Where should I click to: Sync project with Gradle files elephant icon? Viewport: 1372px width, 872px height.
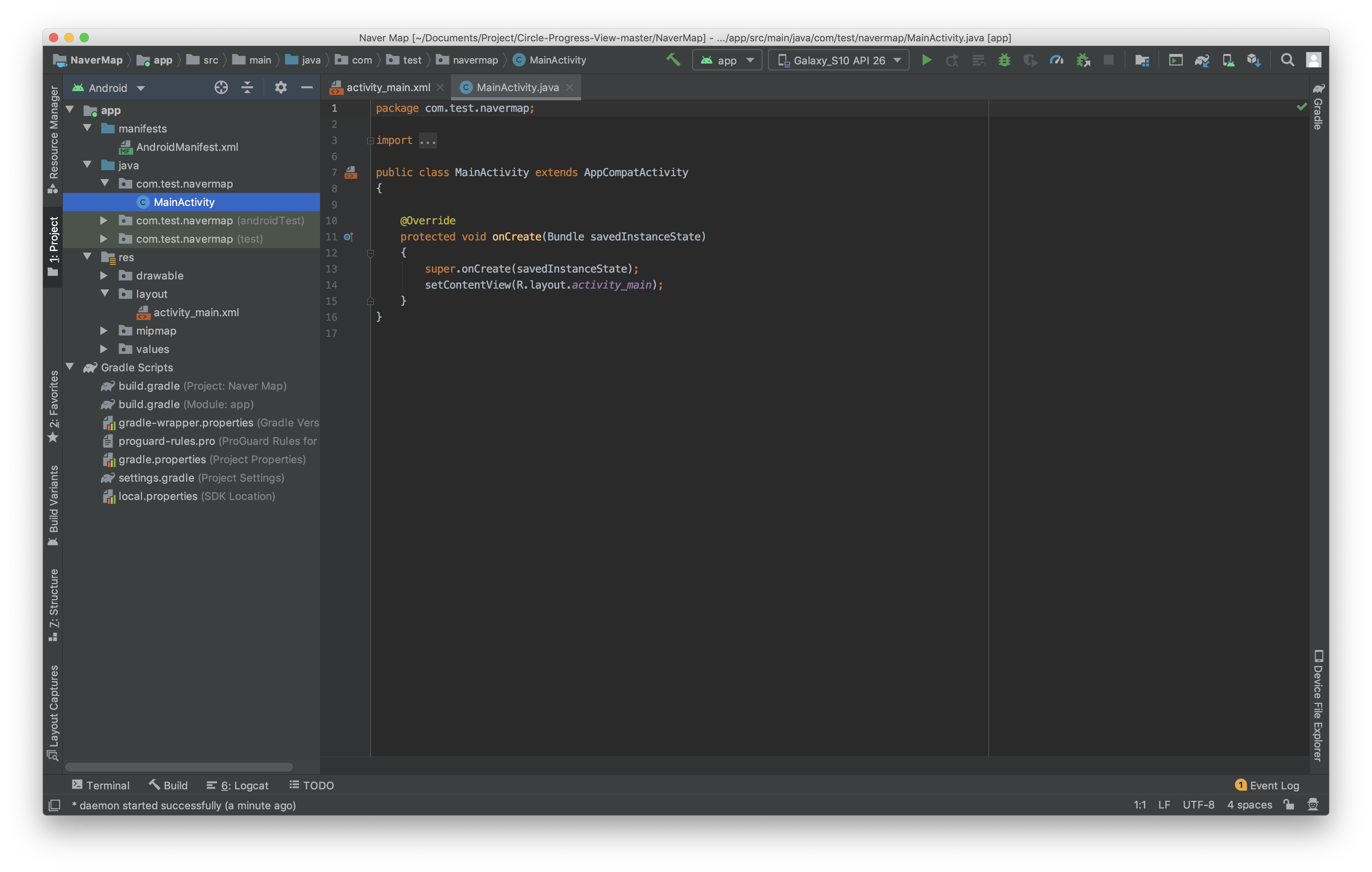click(x=1202, y=60)
